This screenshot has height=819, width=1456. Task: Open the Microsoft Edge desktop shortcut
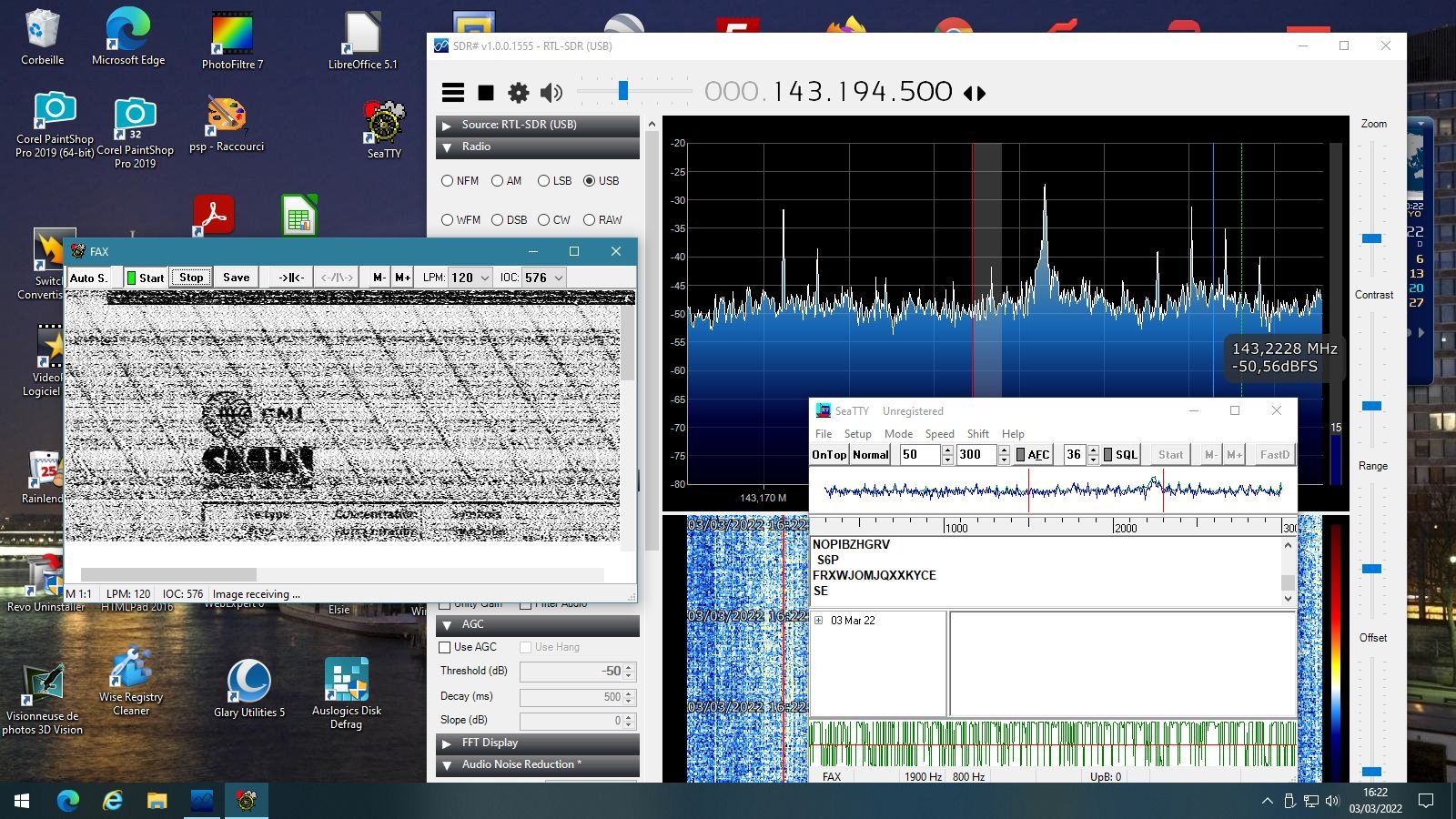click(x=128, y=37)
